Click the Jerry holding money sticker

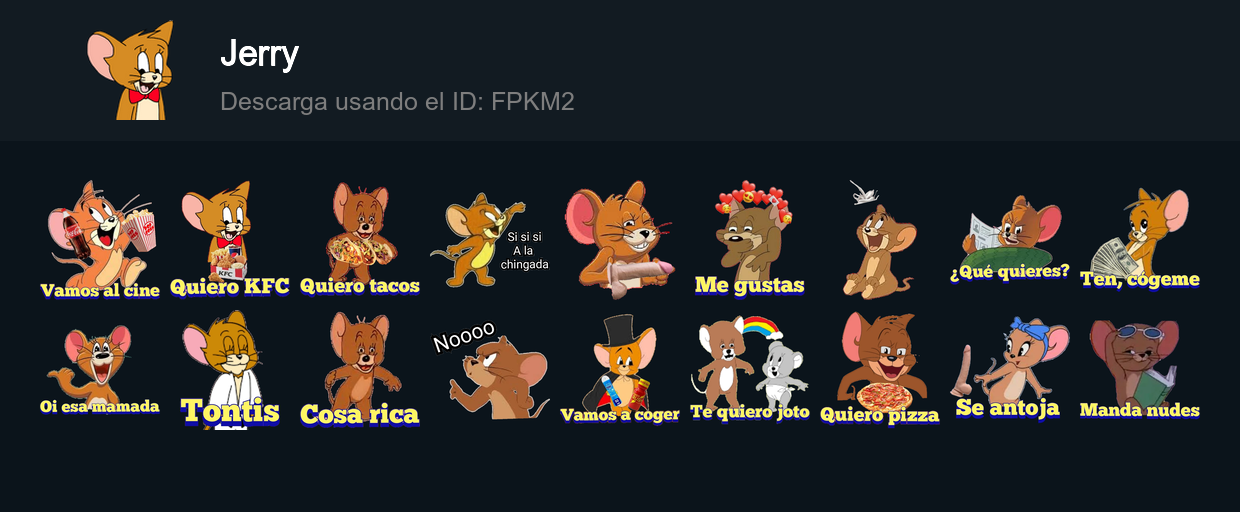point(1140,240)
